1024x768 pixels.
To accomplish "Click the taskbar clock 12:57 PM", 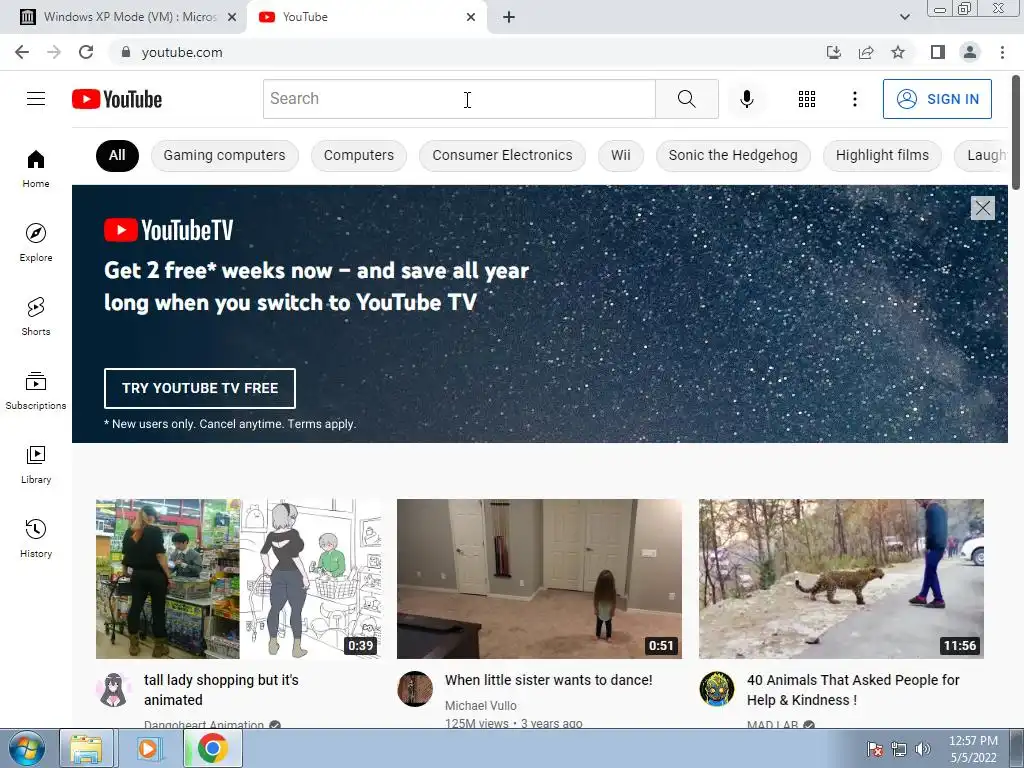I will click(973, 741).
